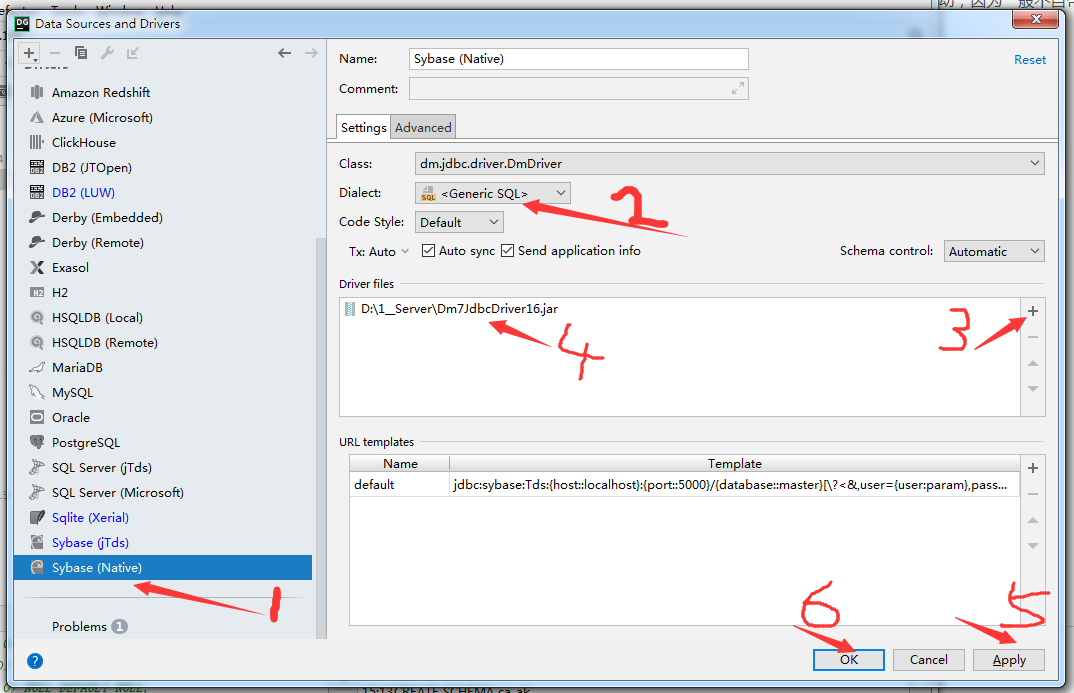This screenshot has height=693, width=1074.
Task: Select the Exasol driver
Action: 163,268
